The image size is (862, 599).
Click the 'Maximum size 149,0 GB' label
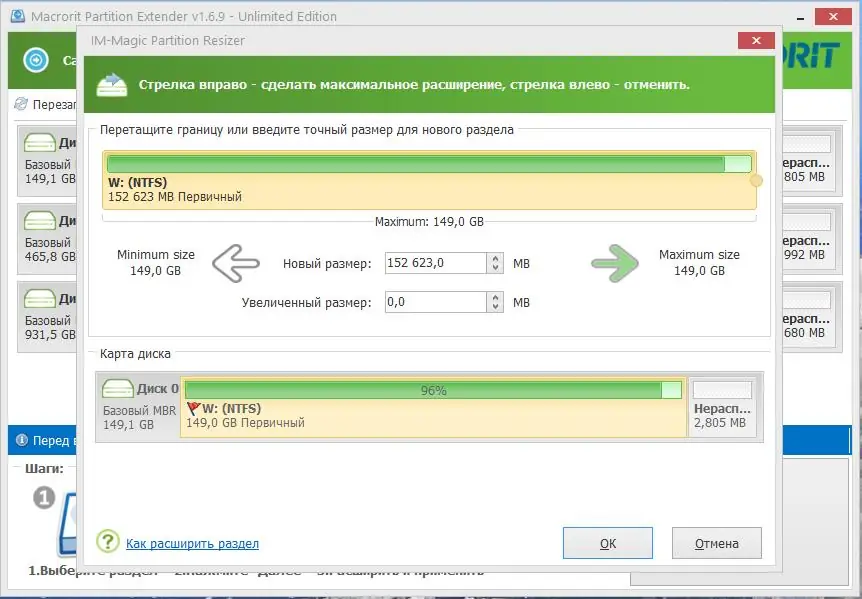click(699, 263)
